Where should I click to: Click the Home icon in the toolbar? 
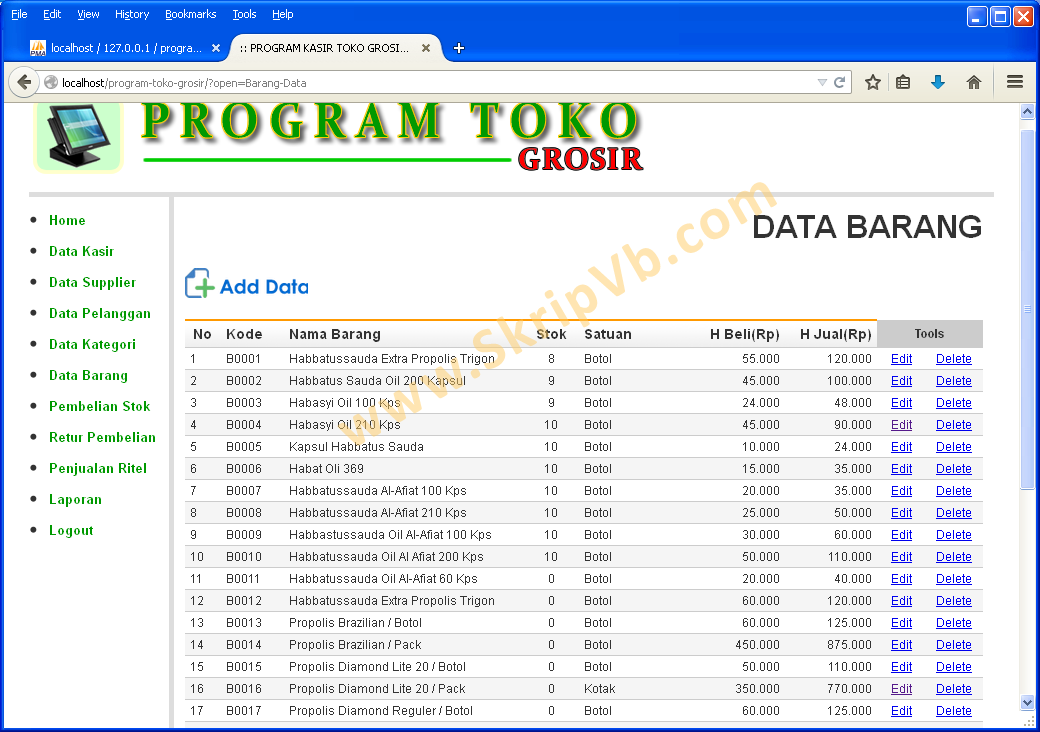(973, 82)
